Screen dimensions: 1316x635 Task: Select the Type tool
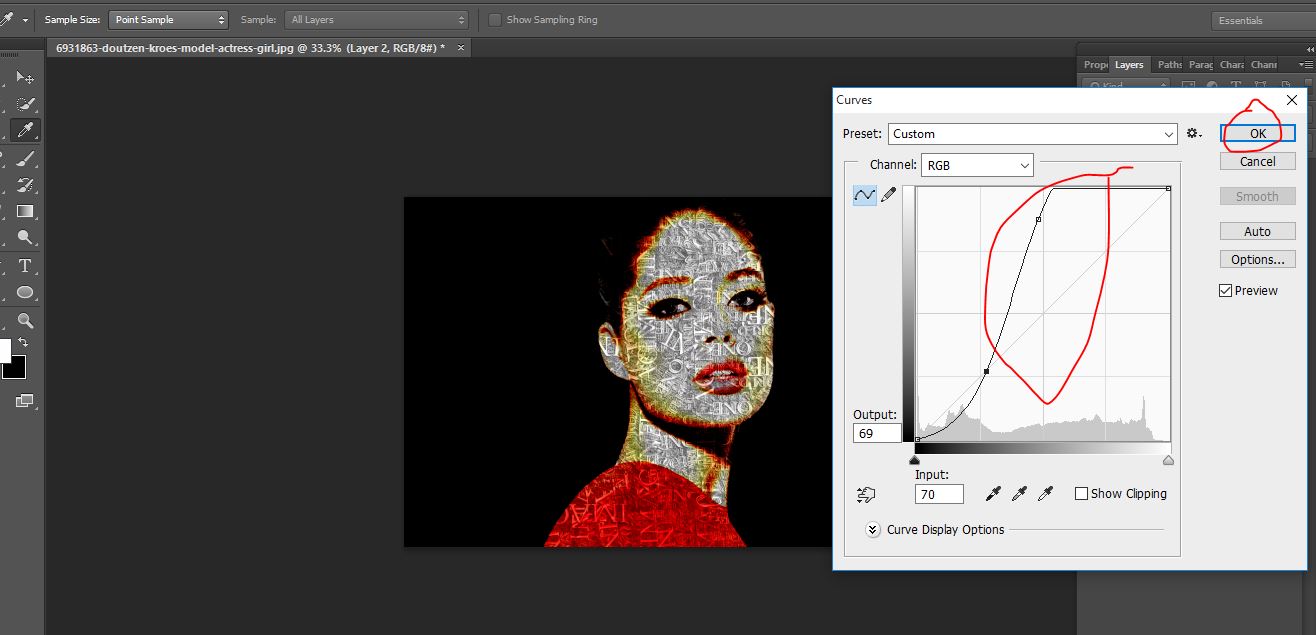25,266
